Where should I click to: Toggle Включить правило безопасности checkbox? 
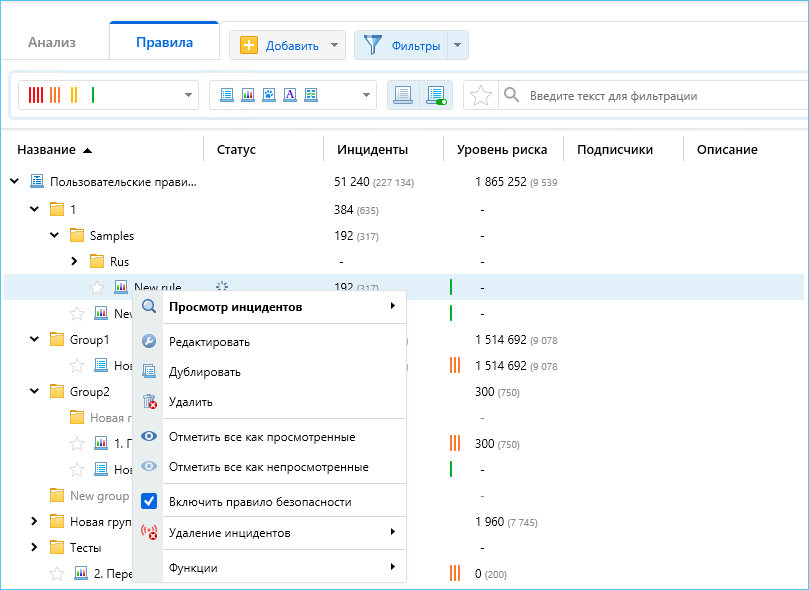149,501
